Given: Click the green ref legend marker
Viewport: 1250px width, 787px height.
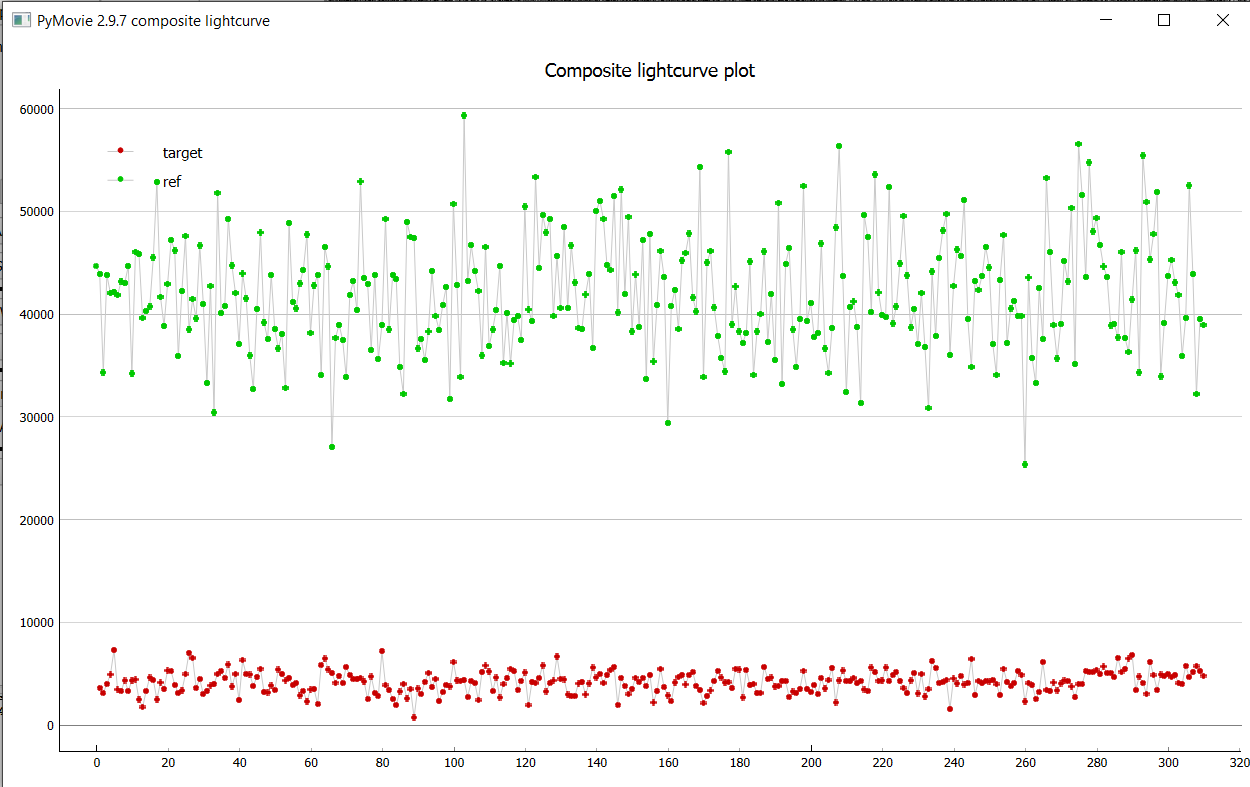Looking at the screenshot, I should click(120, 179).
